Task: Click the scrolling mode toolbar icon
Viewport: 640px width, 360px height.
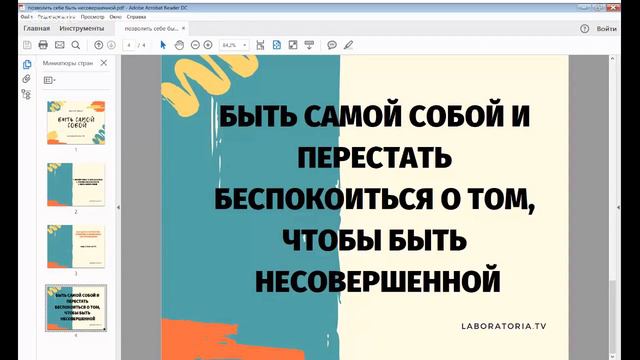Action: (x=309, y=45)
